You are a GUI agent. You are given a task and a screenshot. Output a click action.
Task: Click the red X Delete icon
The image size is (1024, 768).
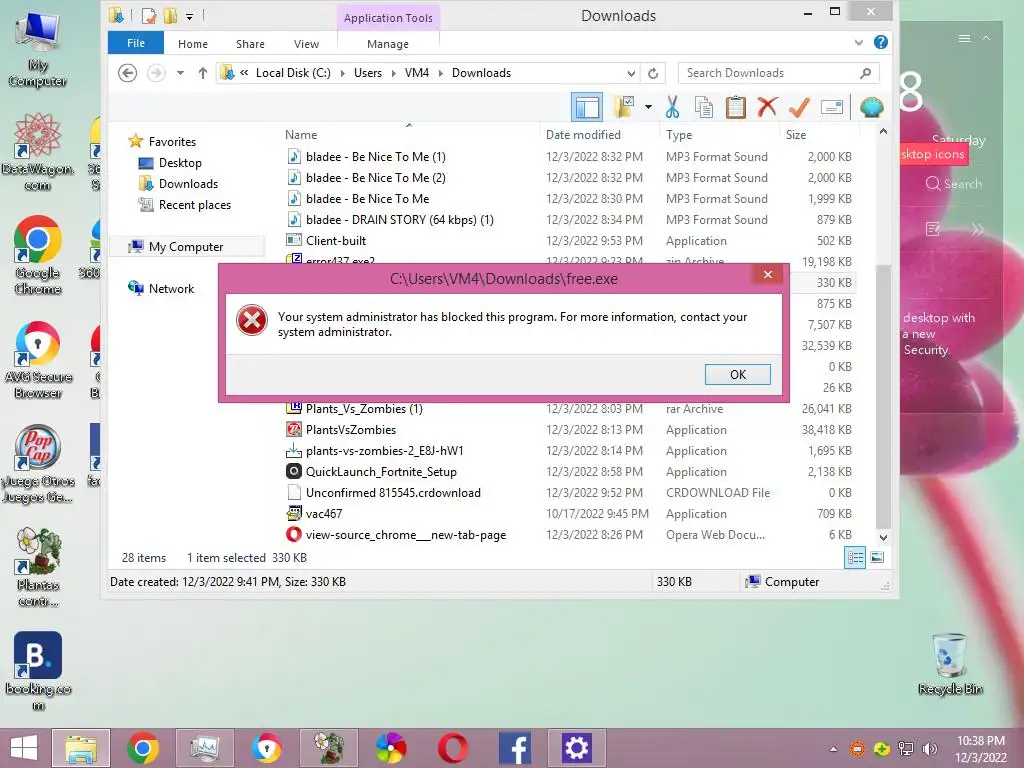coord(767,106)
